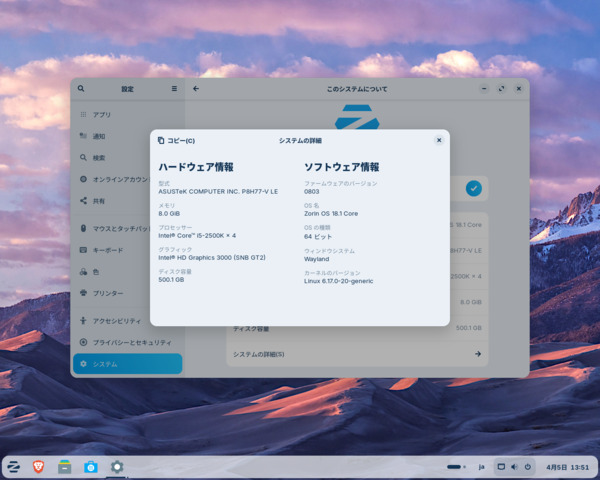Click the 500.1 GB disk value in dialog
The height and width of the screenshot is (480, 600).
pos(171,280)
